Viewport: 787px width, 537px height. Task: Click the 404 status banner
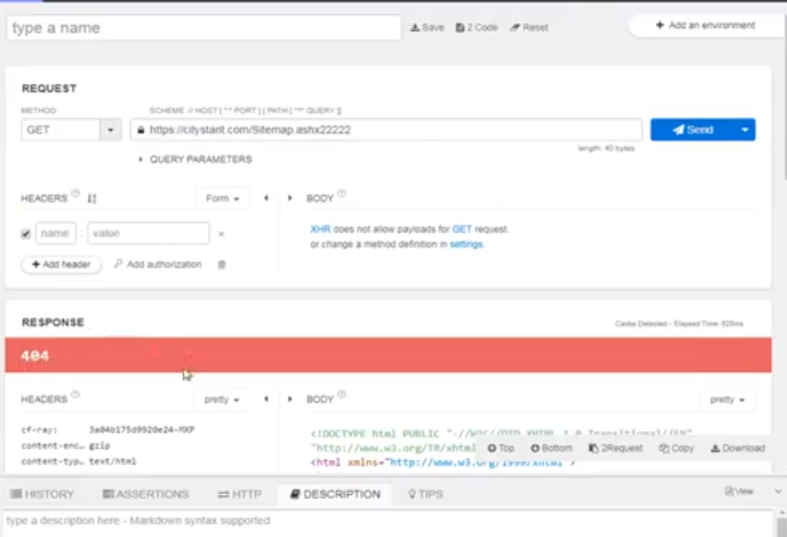(388, 355)
